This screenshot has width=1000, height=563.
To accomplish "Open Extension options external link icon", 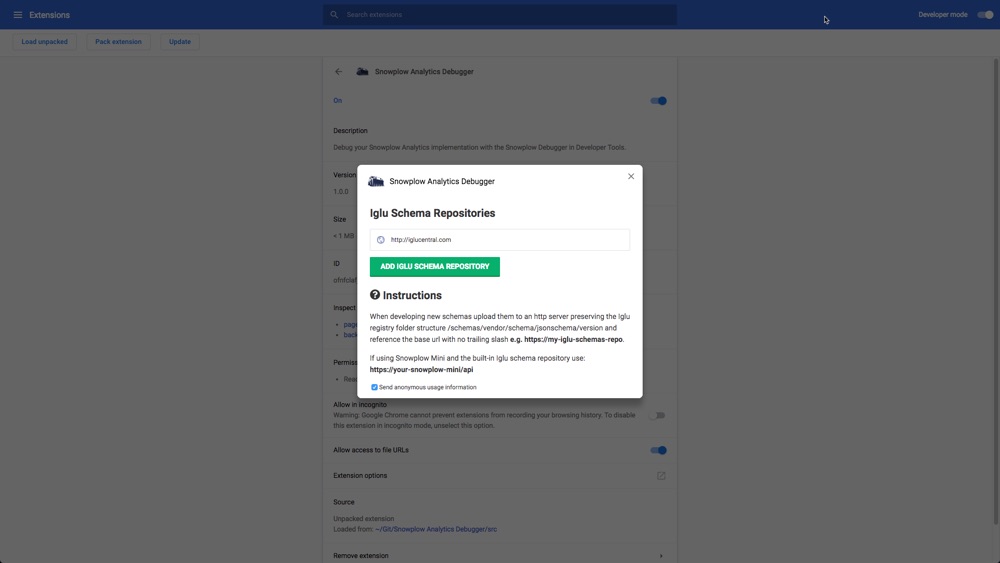I will click(661, 476).
